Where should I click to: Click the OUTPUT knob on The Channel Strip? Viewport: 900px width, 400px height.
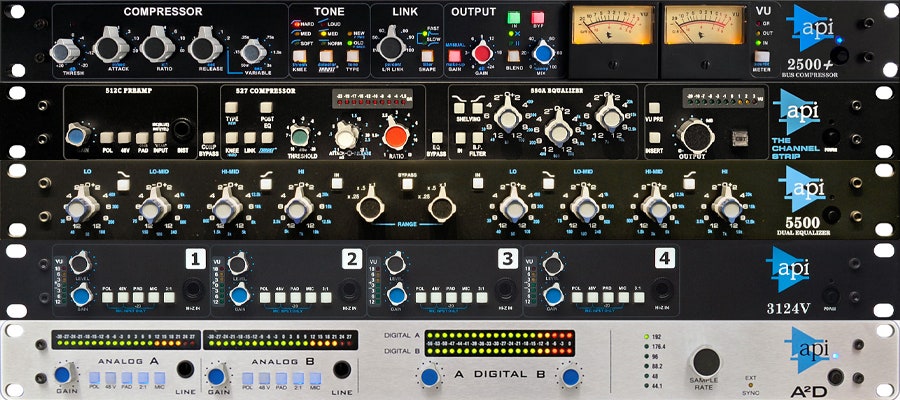(692, 135)
